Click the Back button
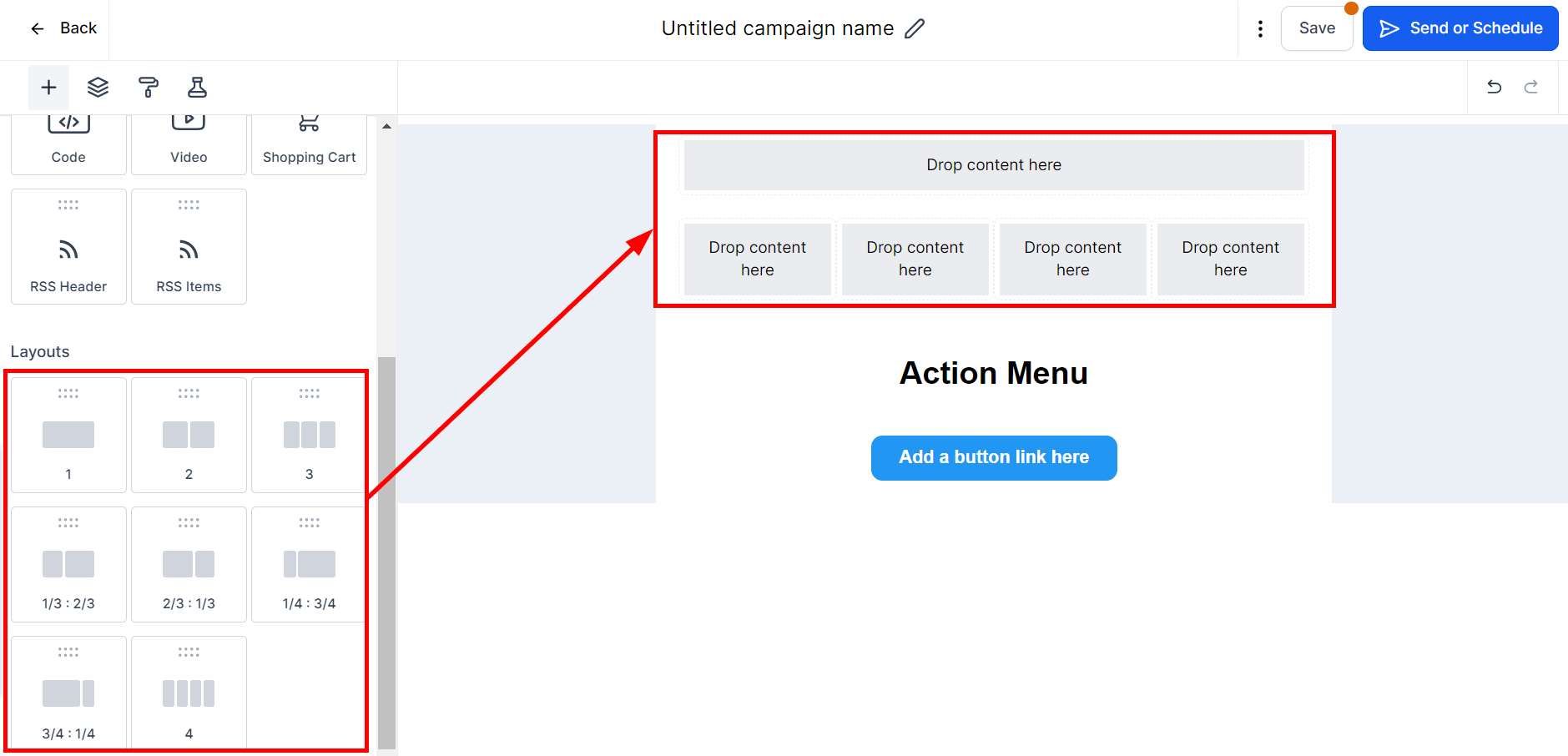This screenshot has width=1568, height=756. point(64,29)
